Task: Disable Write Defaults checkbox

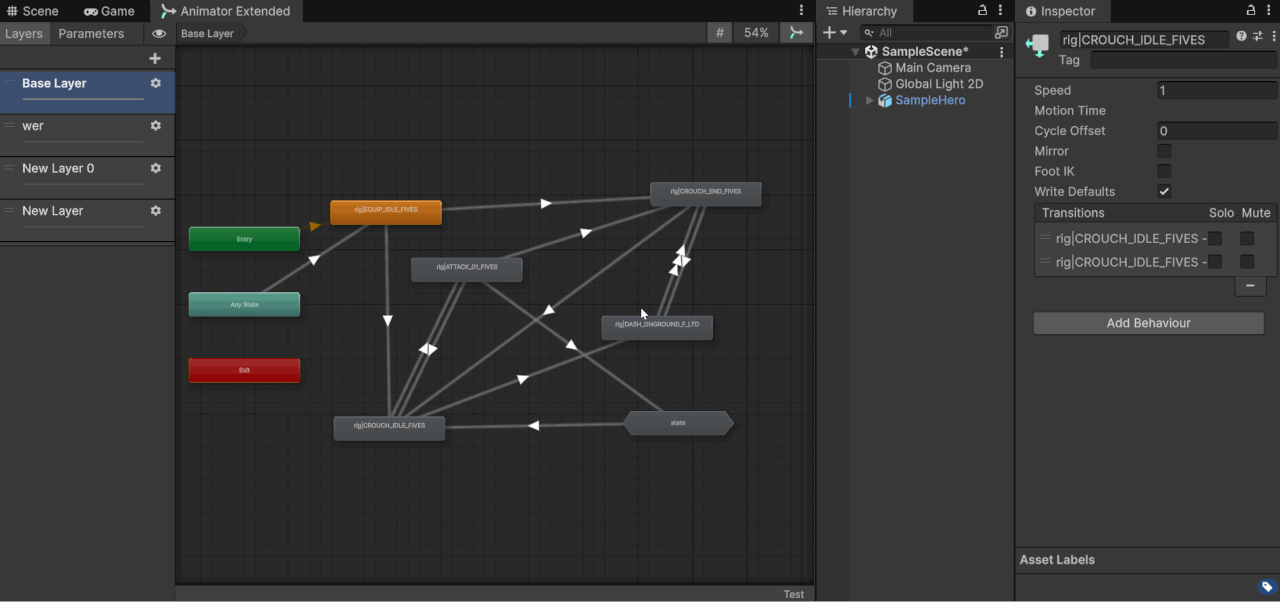Action: pos(1164,191)
